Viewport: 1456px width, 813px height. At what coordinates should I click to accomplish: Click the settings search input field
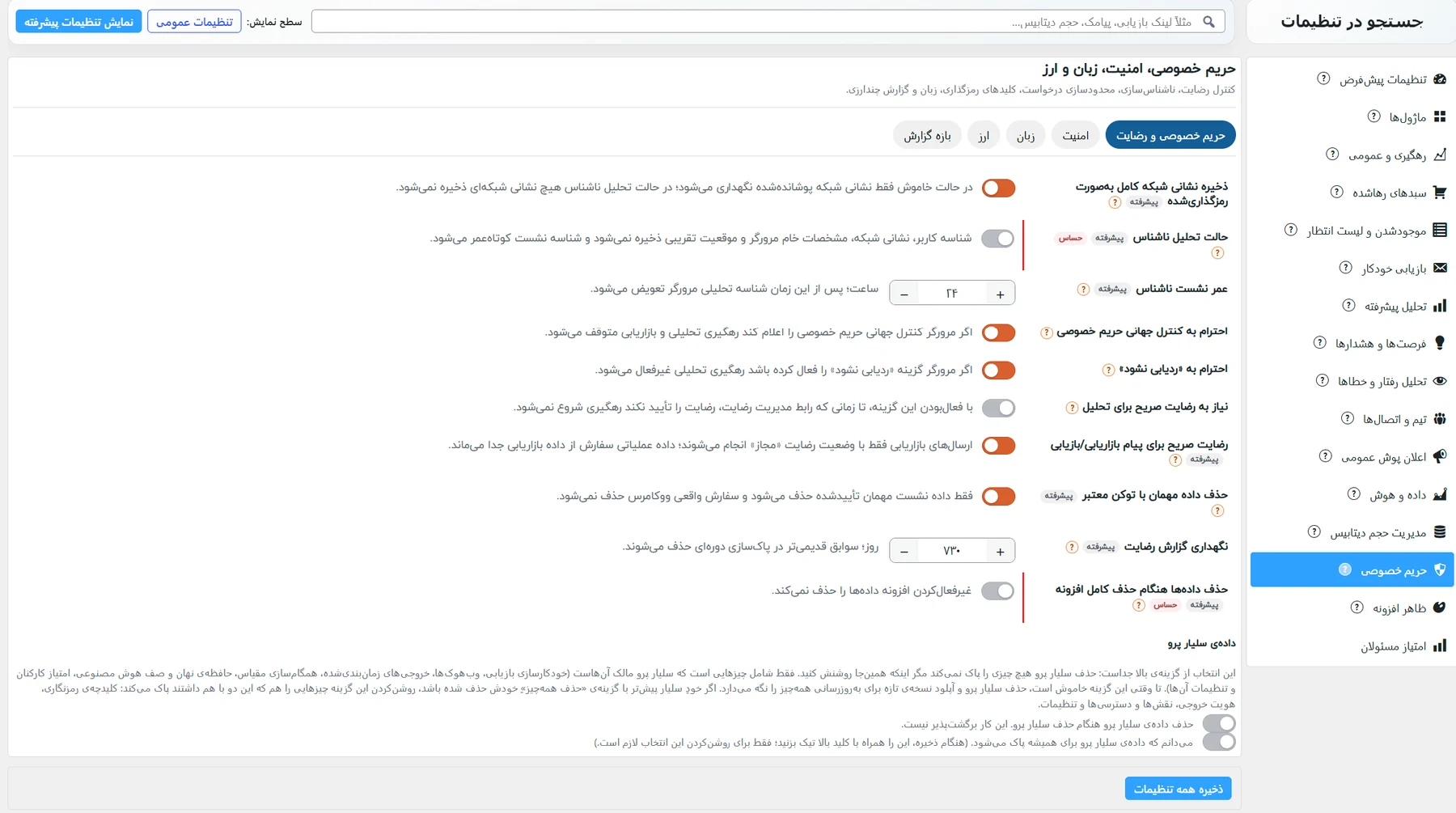click(768, 22)
